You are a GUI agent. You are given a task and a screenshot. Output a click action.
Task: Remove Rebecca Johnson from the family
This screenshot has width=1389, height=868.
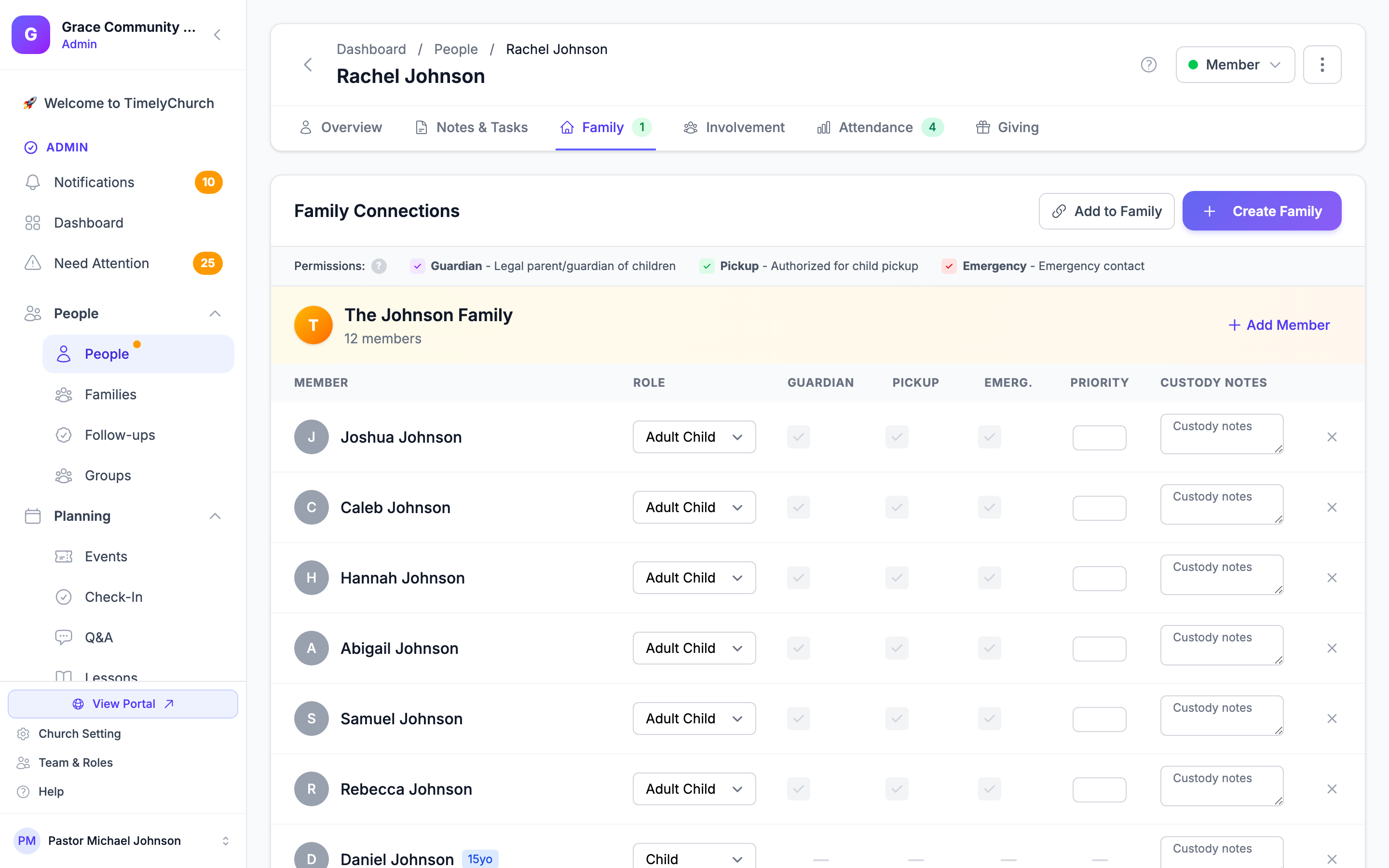1332,789
